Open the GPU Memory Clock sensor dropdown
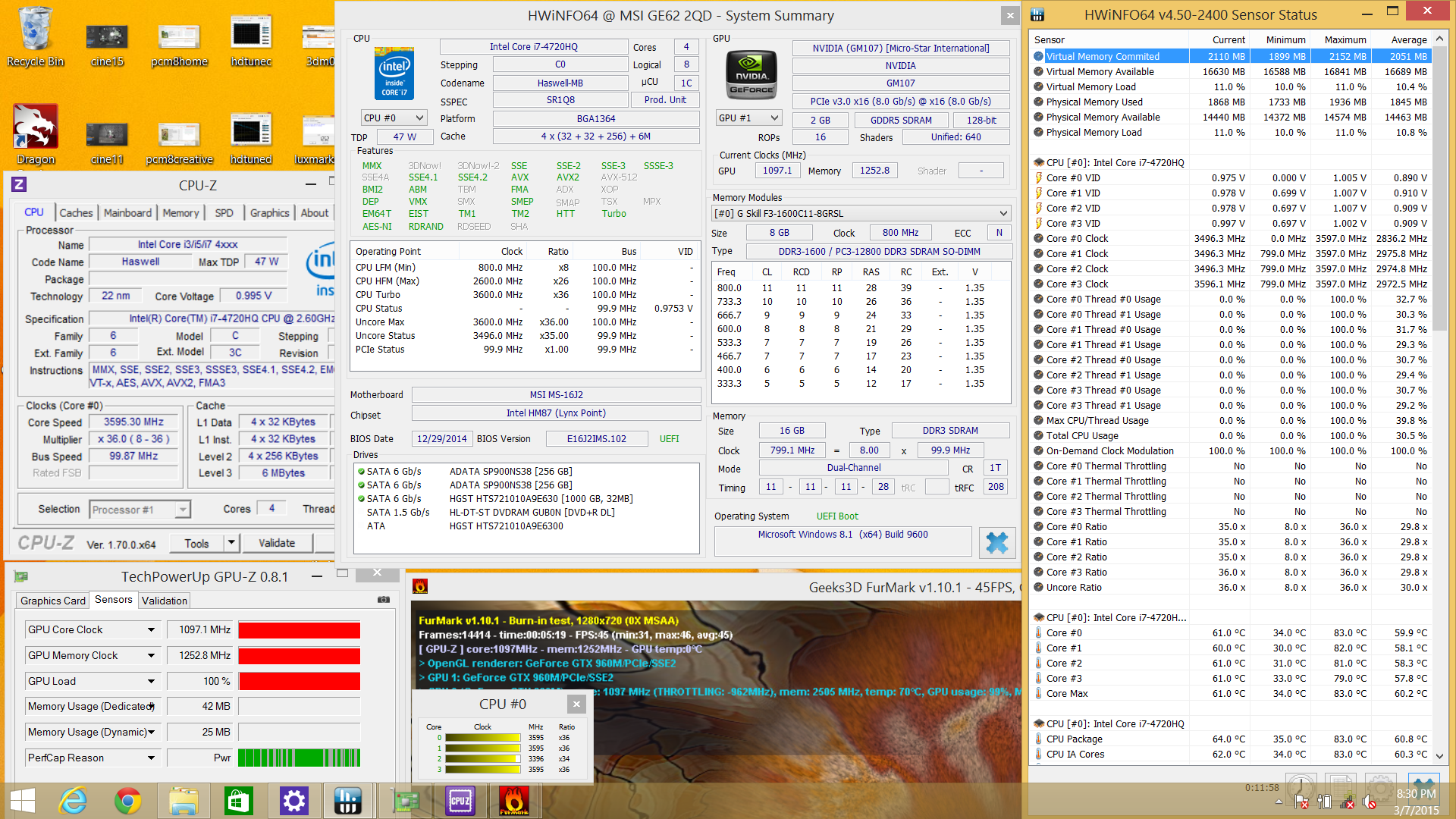Screen dimensions: 1456x819 coord(92,655)
